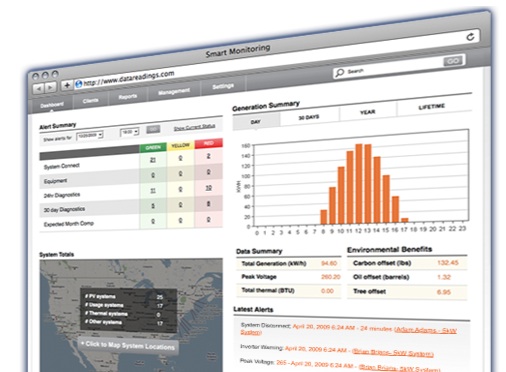Click the # Thermal systems map entry
This screenshot has width=506, height=372.
[x=106, y=314]
